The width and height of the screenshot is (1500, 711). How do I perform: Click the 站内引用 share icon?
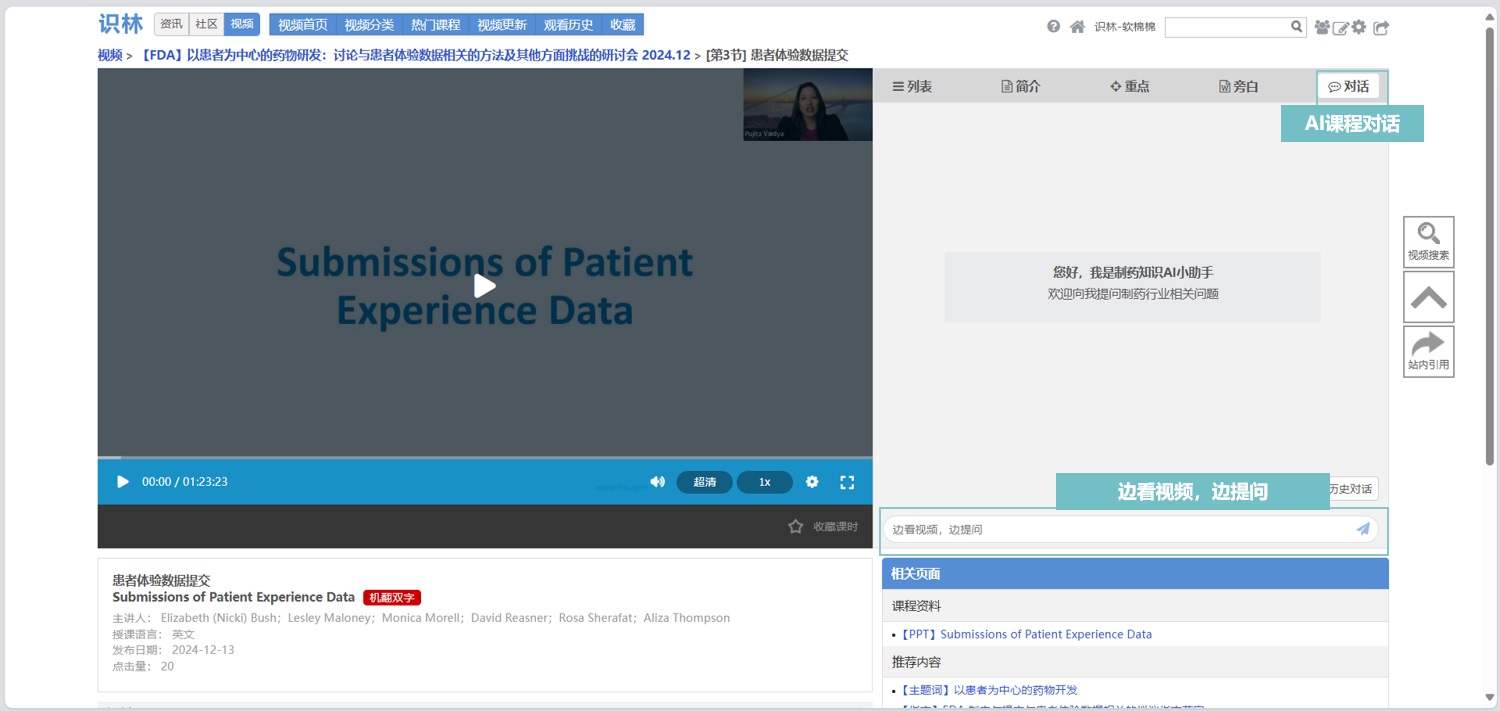[1428, 351]
